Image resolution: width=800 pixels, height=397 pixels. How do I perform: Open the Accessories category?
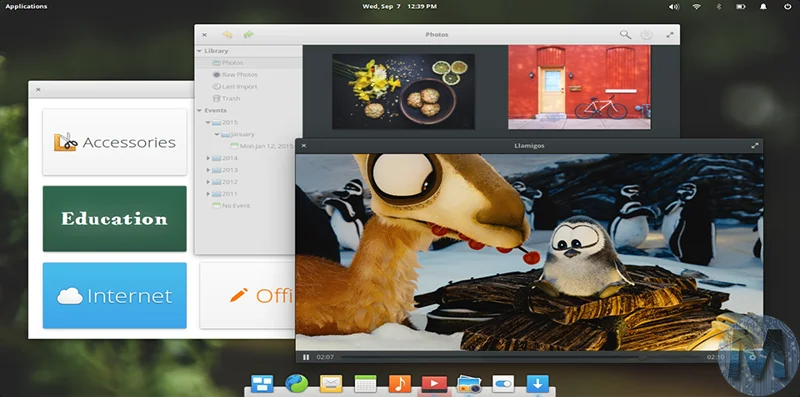pos(115,142)
